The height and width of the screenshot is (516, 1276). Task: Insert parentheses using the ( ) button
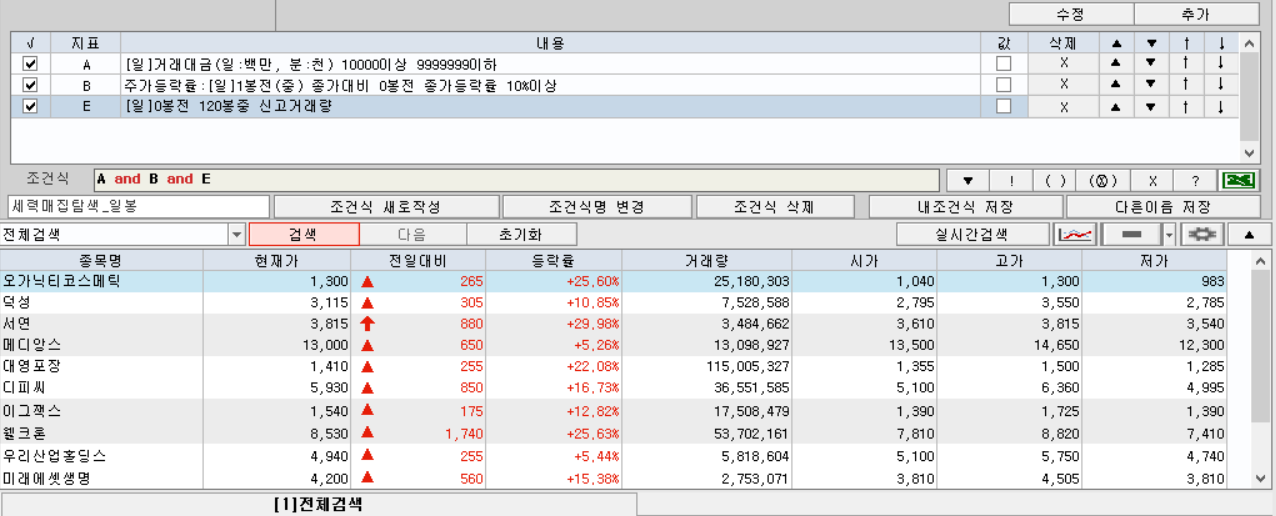click(1055, 180)
